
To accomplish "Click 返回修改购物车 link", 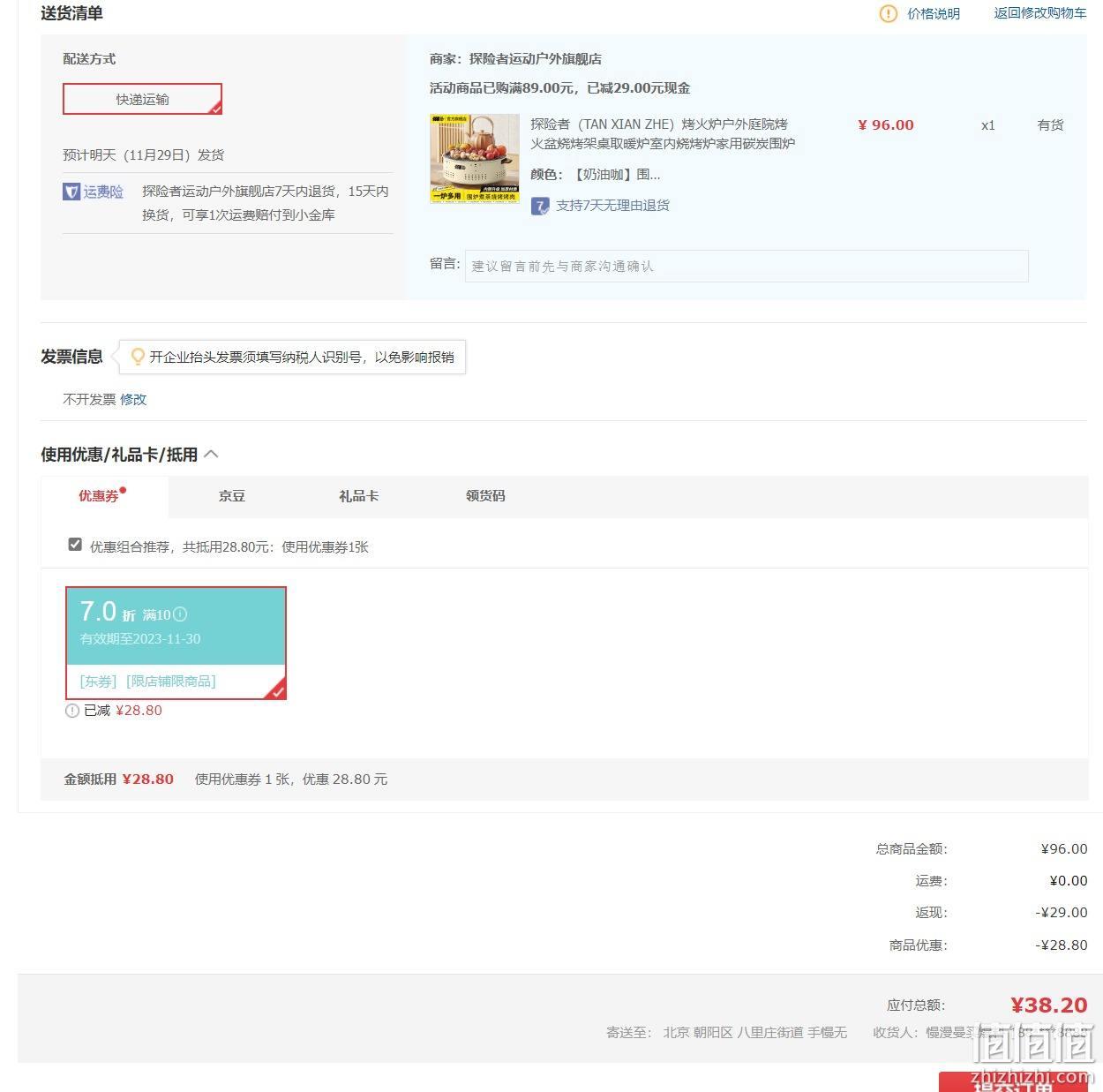I will pyautogui.click(x=1040, y=13).
